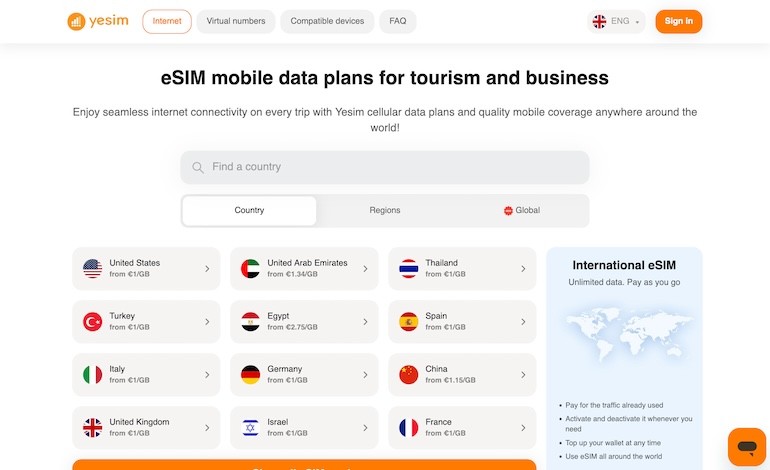Viewport: 770px width, 470px height.
Task: Open the ENG language dropdown
Action: 616,21
